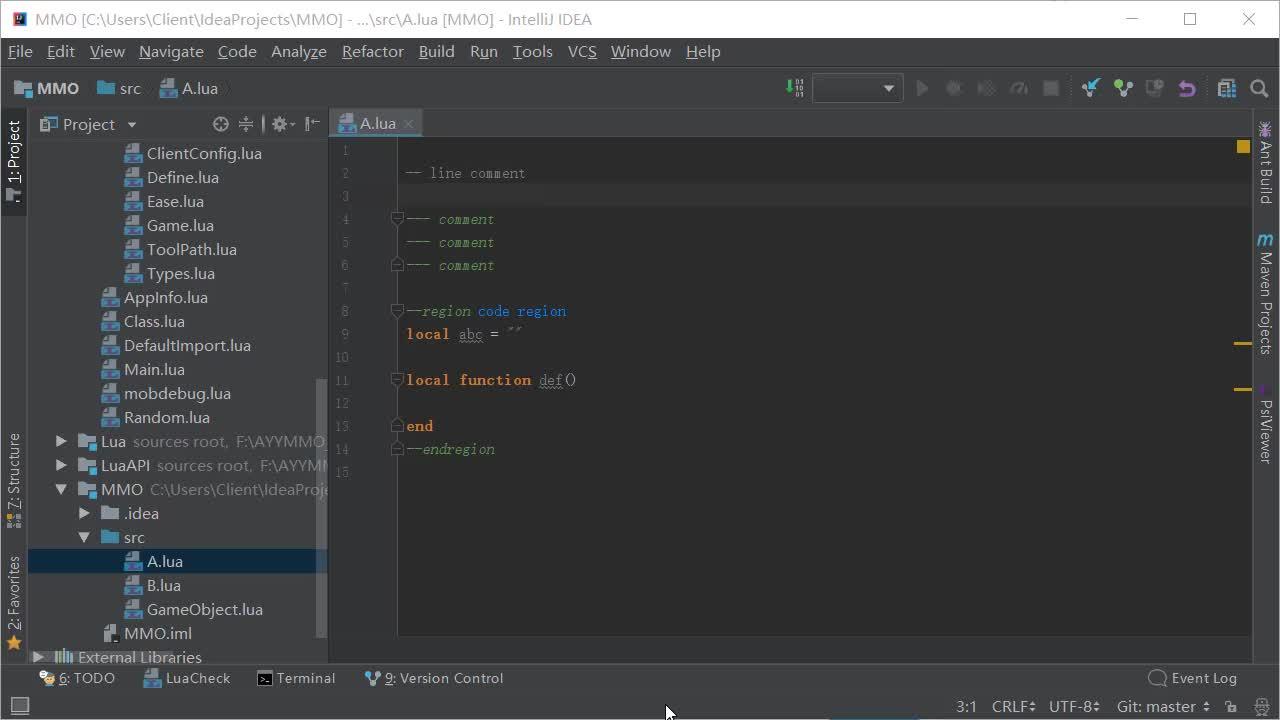Screen dimensions: 1280x720
Task: Open the Terminal tool window
Action: point(296,678)
